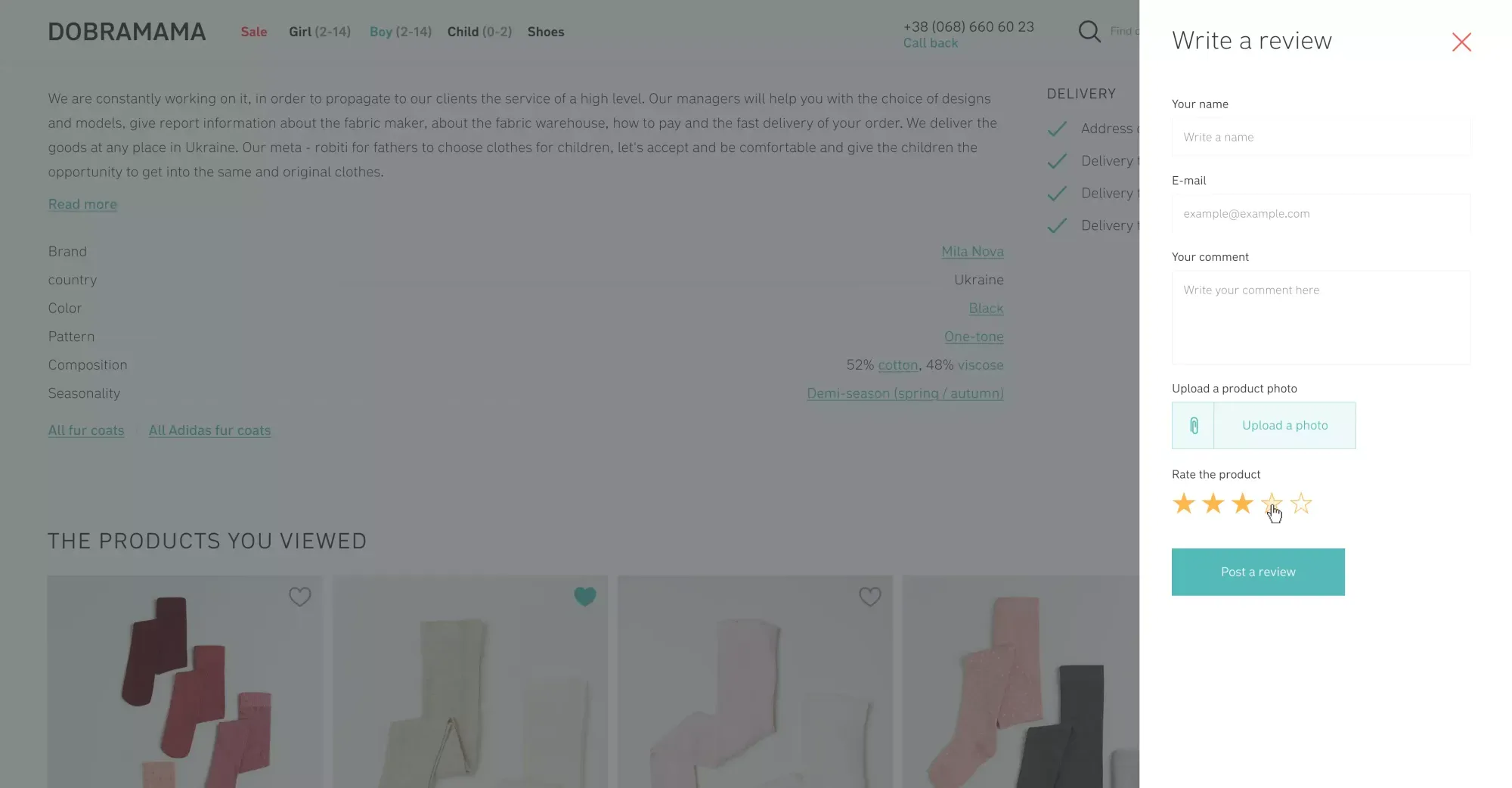The image size is (1512, 788).
Task: Click the third rating star
Action: pyautogui.click(x=1241, y=503)
